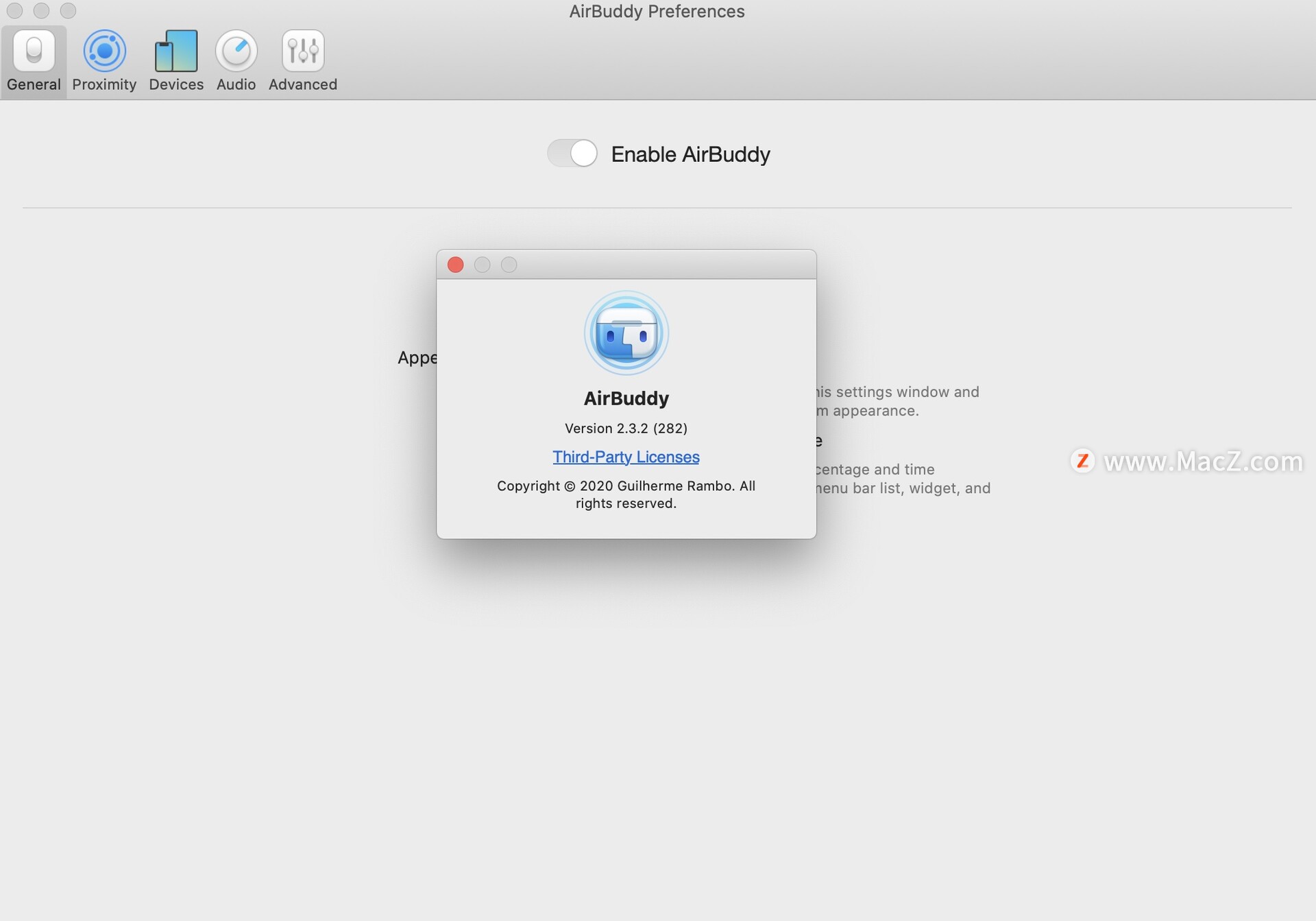1316x921 pixels.
Task: Click the copyright Guilherme Rambo text
Action: click(x=626, y=494)
